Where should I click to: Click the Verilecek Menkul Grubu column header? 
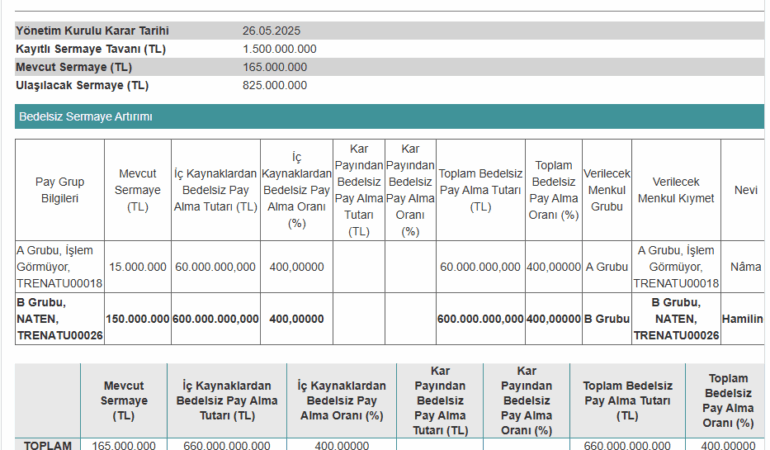click(x=606, y=190)
